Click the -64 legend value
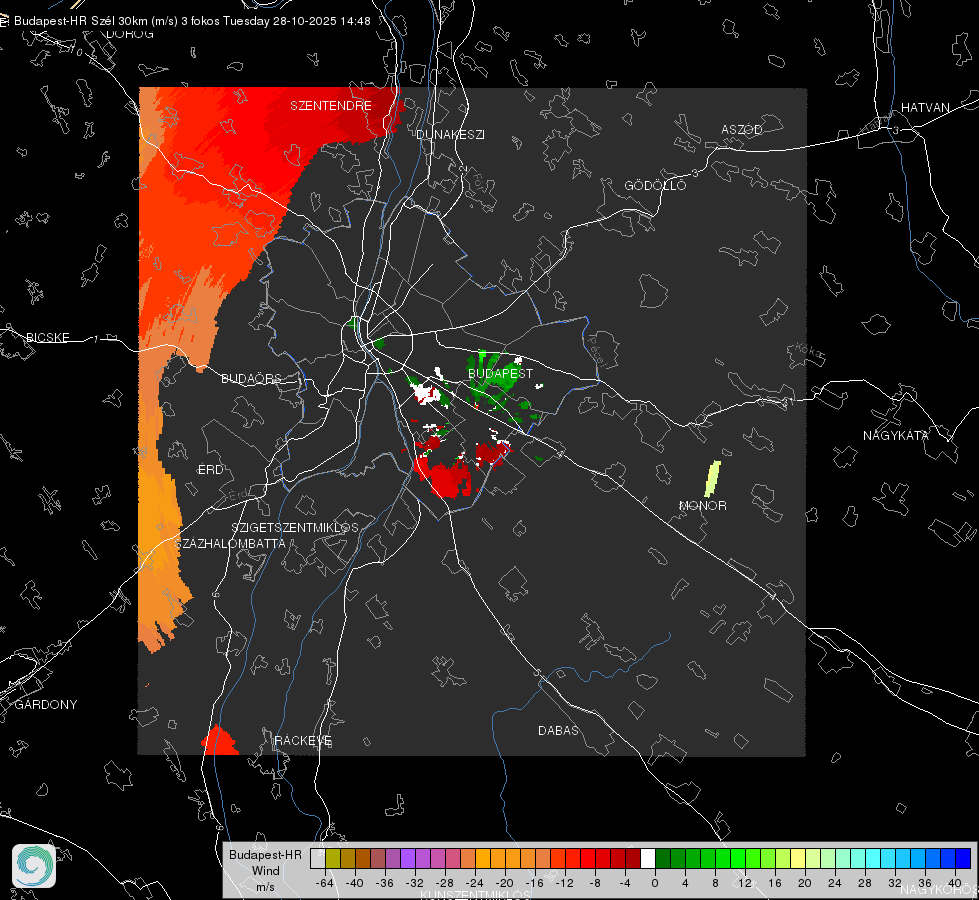This screenshot has height=900, width=979. click(x=325, y=883)
